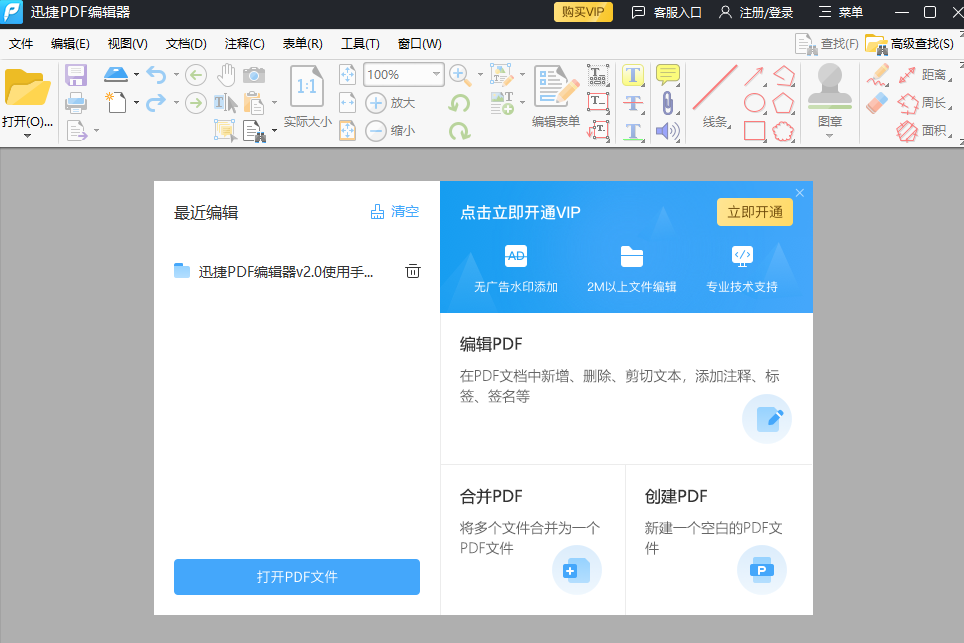Clear recent files with 清空
The height and width of the screenshot is (643, 964).
coord(402,211)
